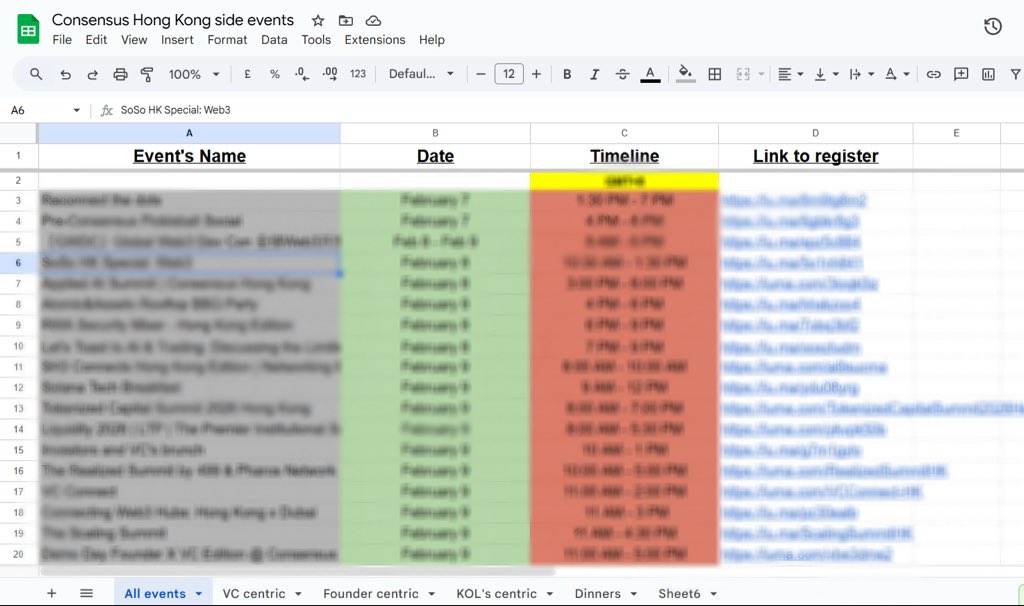Select column A header
1024x606 pixels.
coord(189,133)
